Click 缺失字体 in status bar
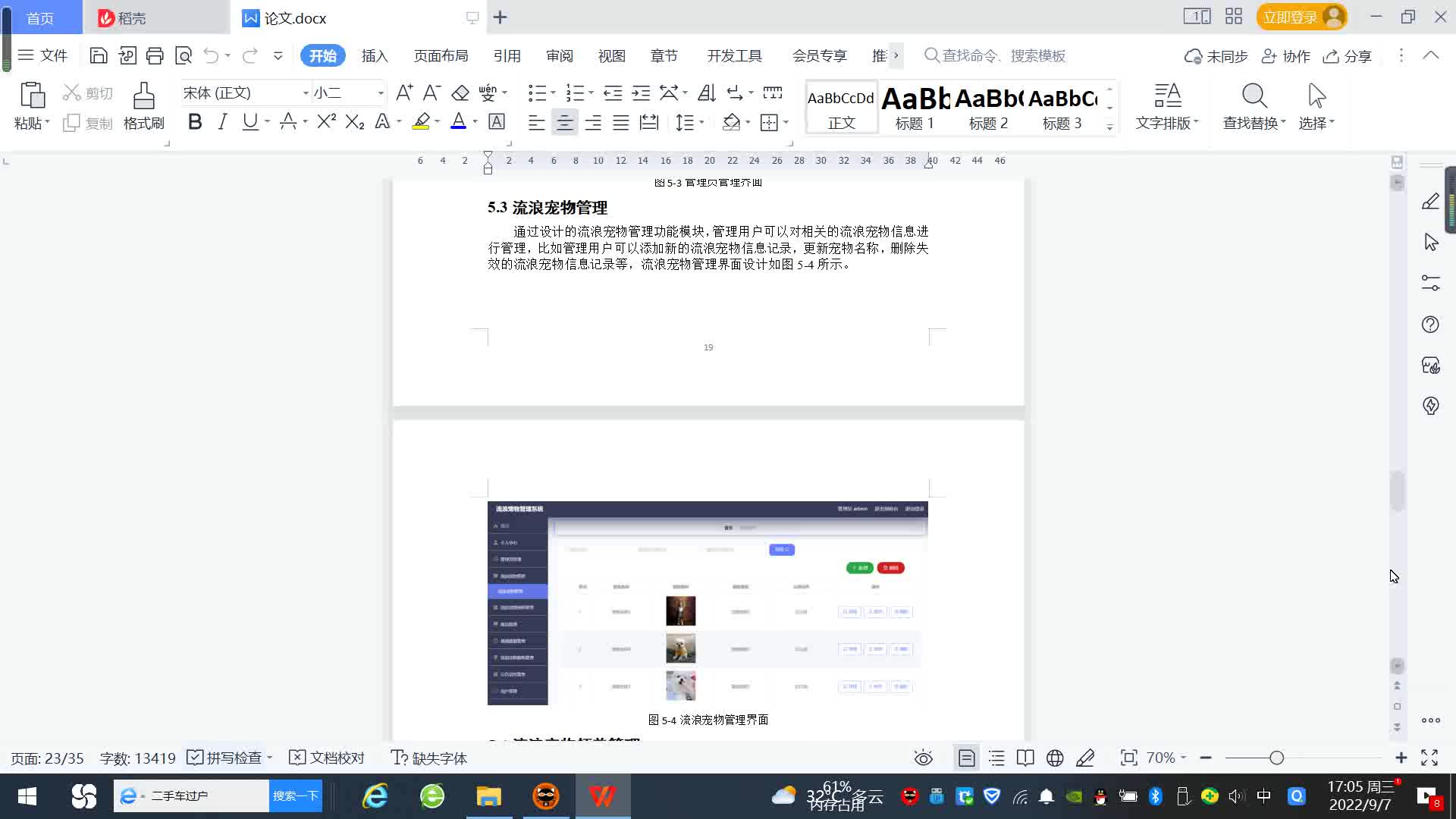The width and height of the screenshot is (1456, 819). (428, 758)
